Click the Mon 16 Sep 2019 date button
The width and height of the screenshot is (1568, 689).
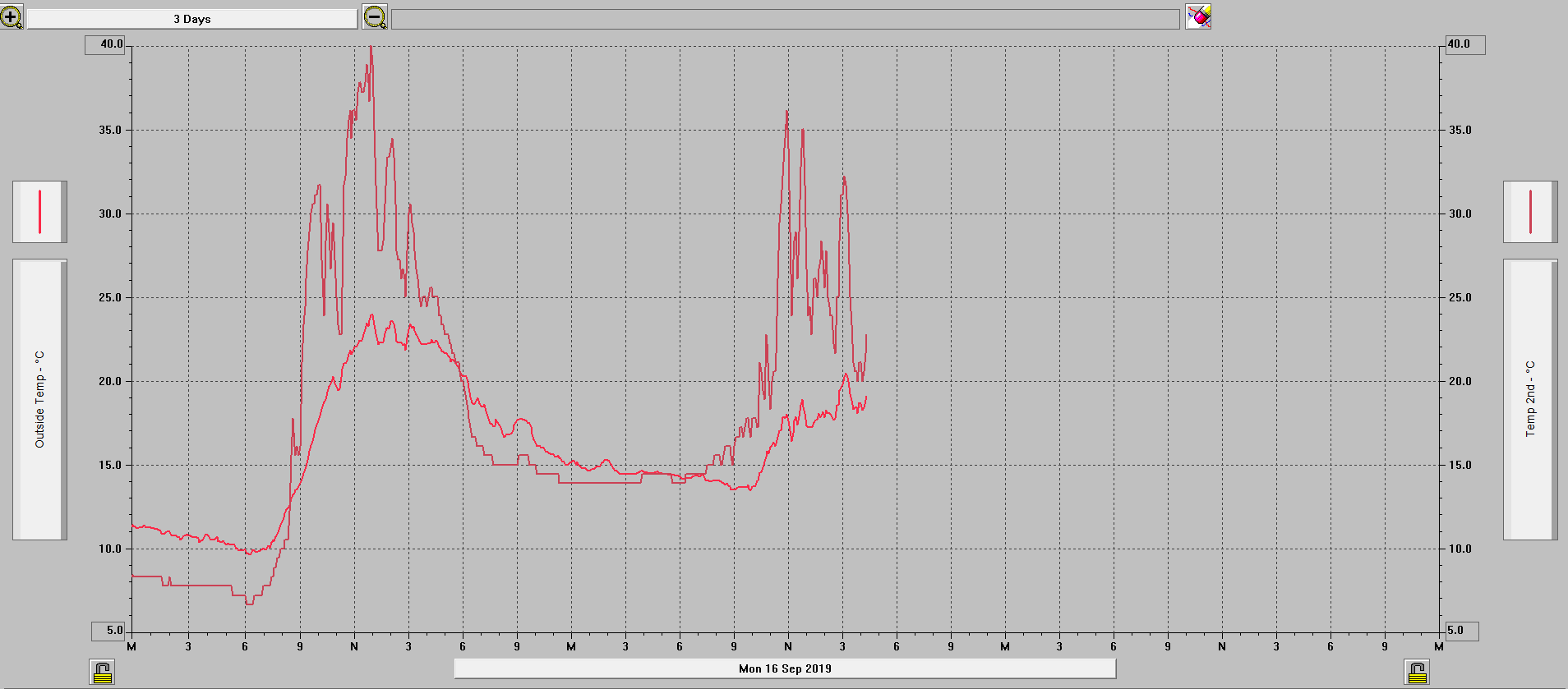click(785, 668)
